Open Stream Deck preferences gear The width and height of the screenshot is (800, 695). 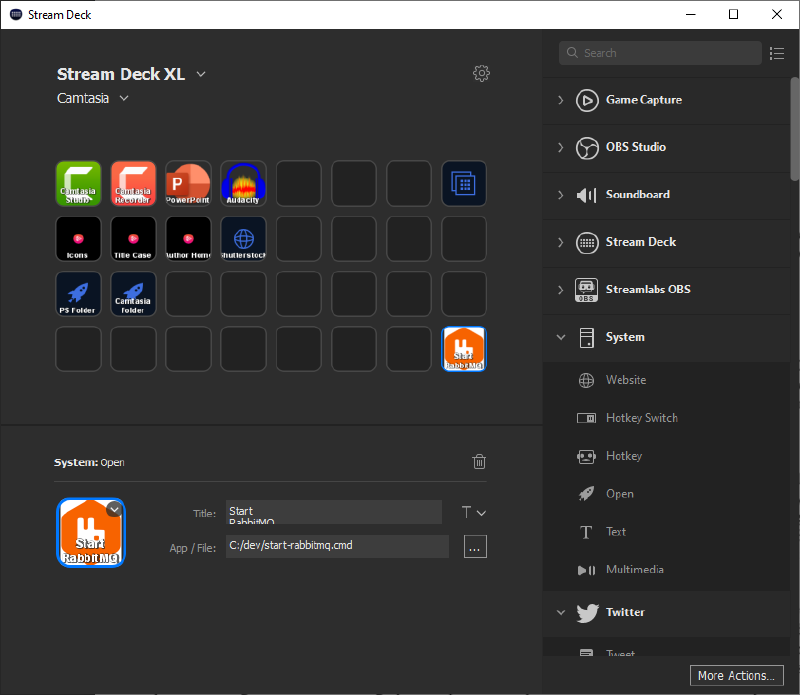tap(481, 73)
